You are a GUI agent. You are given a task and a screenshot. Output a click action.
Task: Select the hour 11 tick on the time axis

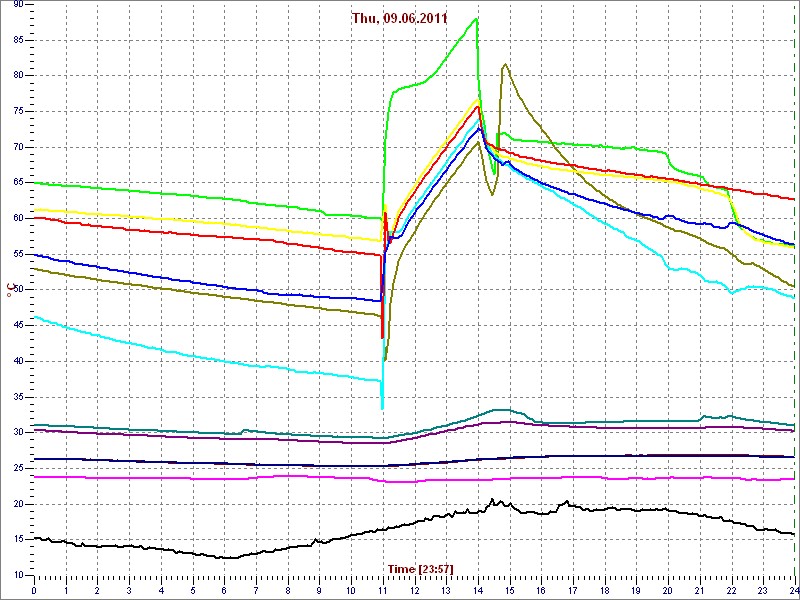click(x=382, y=590)
